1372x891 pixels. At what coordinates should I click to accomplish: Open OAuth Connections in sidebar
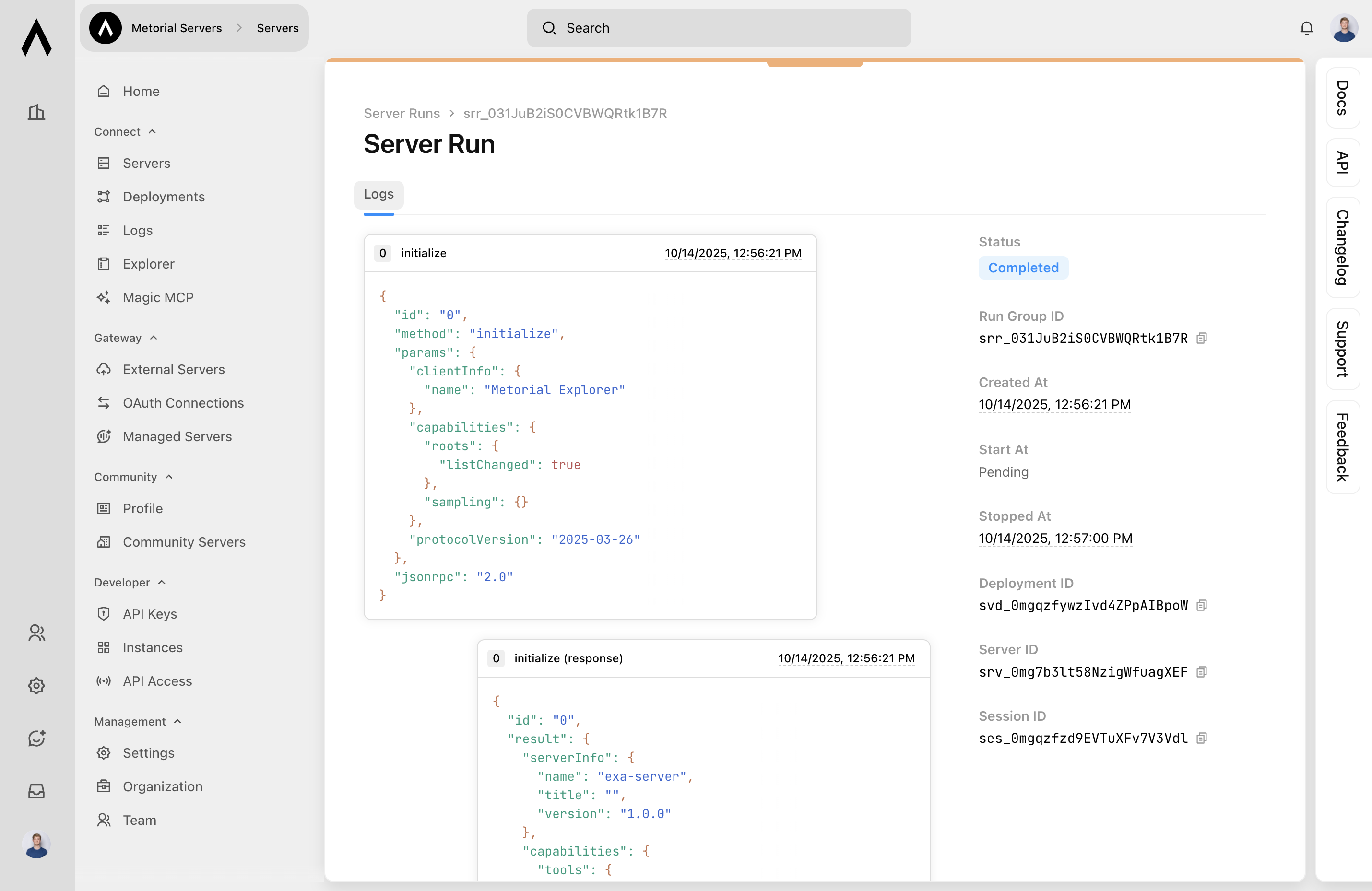(183, 403)
